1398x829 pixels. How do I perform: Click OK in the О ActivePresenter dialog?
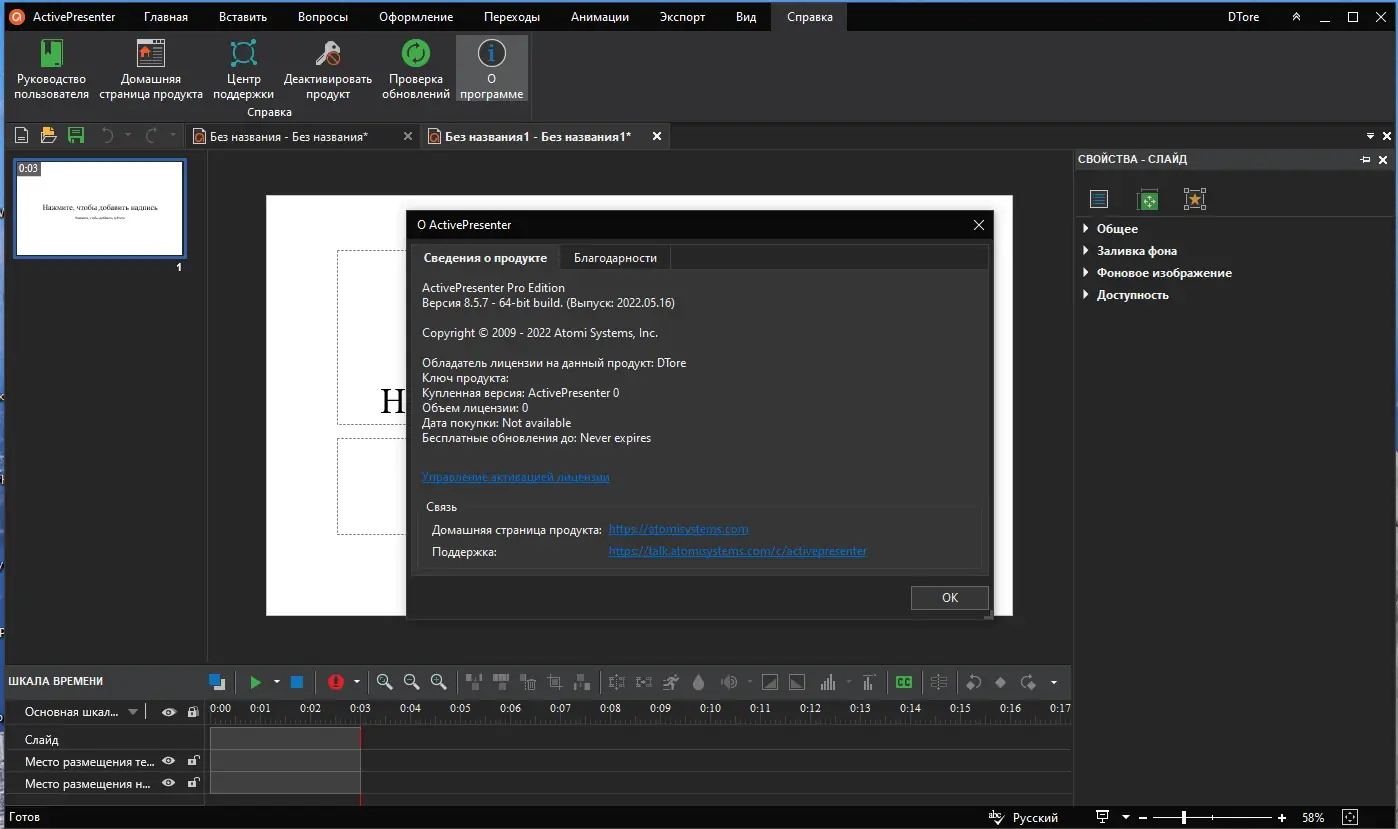click(x=948, y=597)
